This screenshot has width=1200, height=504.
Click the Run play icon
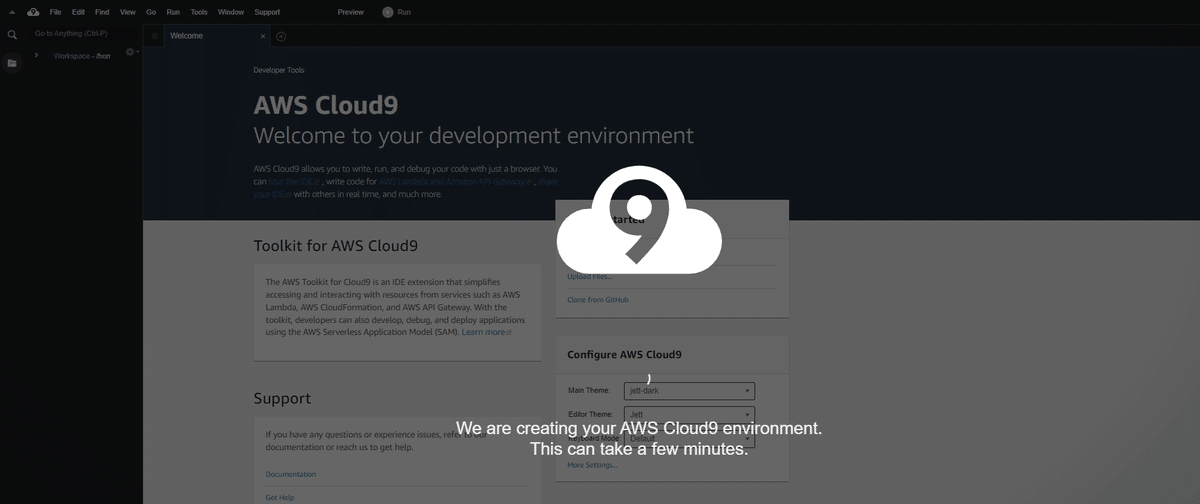click(x=388, y=12)
